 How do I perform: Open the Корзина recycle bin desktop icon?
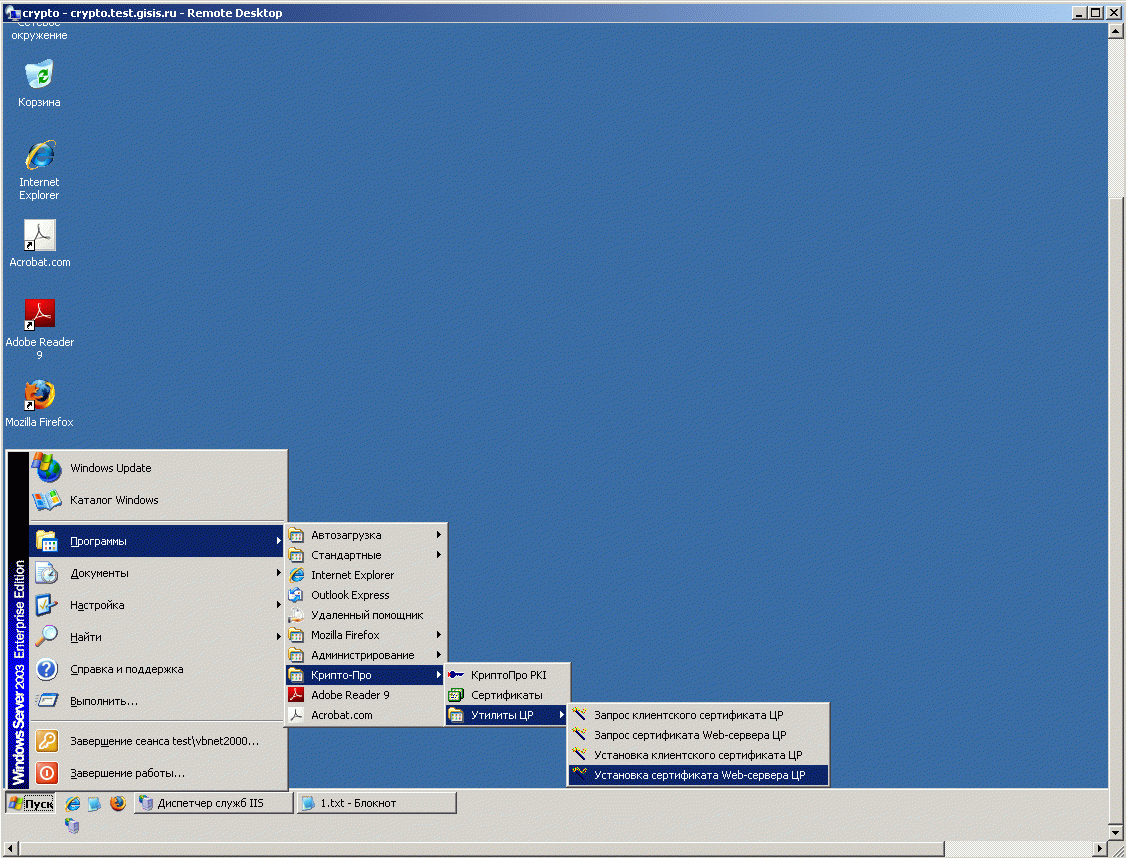[39, 75]
